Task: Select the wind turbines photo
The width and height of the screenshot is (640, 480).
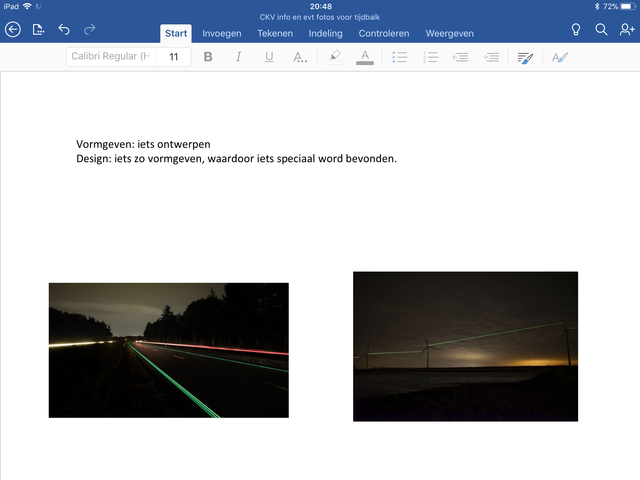Action: (x=465, y=346)
